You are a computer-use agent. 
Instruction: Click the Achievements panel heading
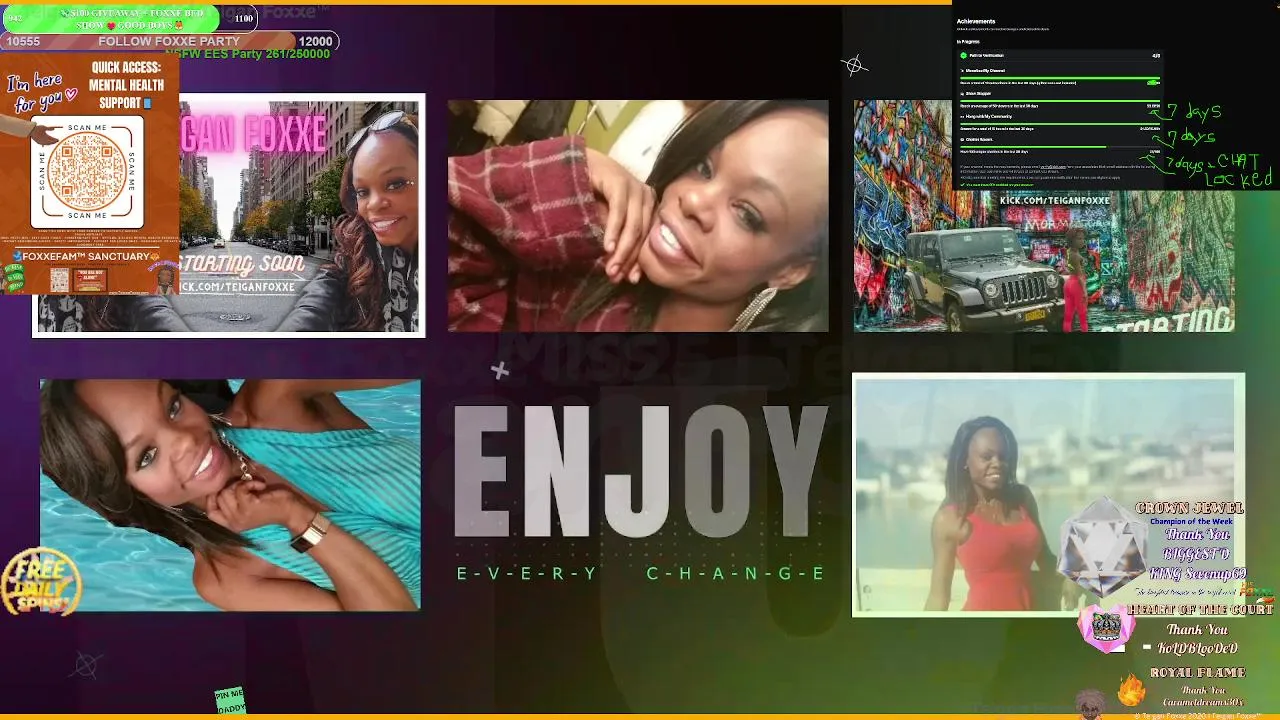coord(976,21)
